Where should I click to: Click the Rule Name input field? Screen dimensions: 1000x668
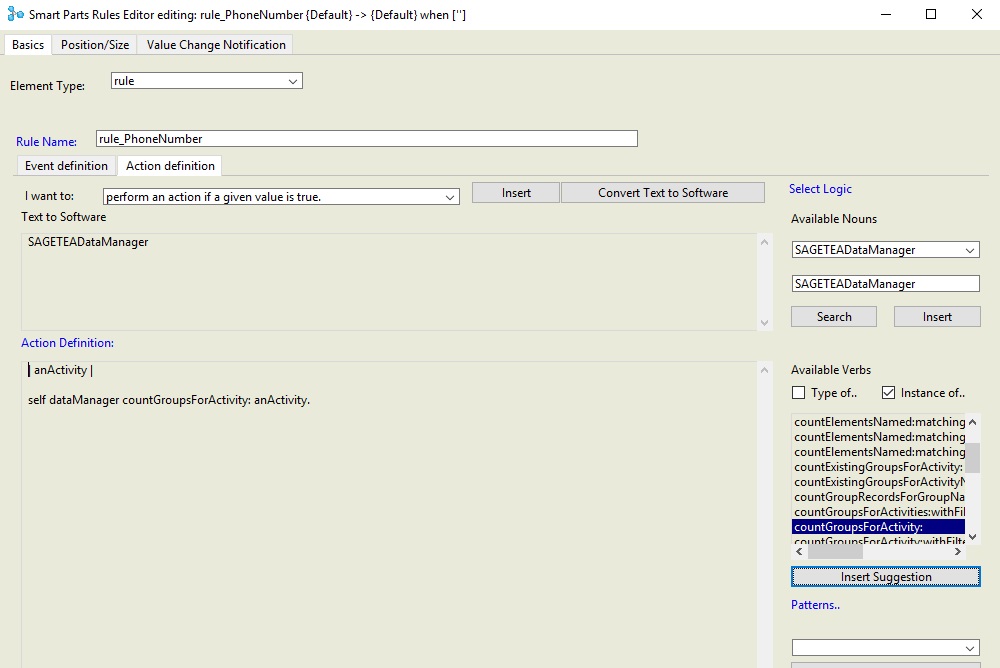point(367,138)
